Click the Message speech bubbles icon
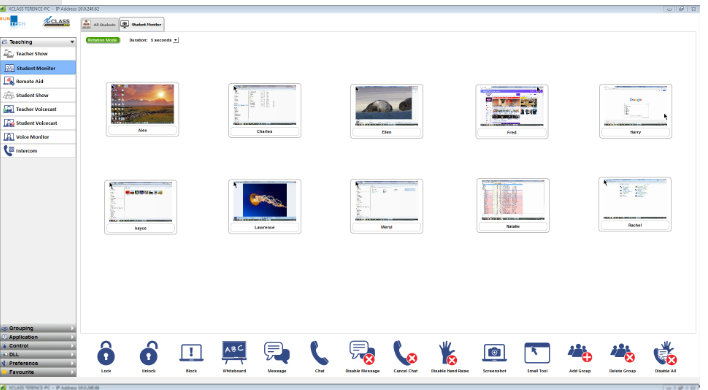This screenshot has width=708, height=390. point(277,353)
